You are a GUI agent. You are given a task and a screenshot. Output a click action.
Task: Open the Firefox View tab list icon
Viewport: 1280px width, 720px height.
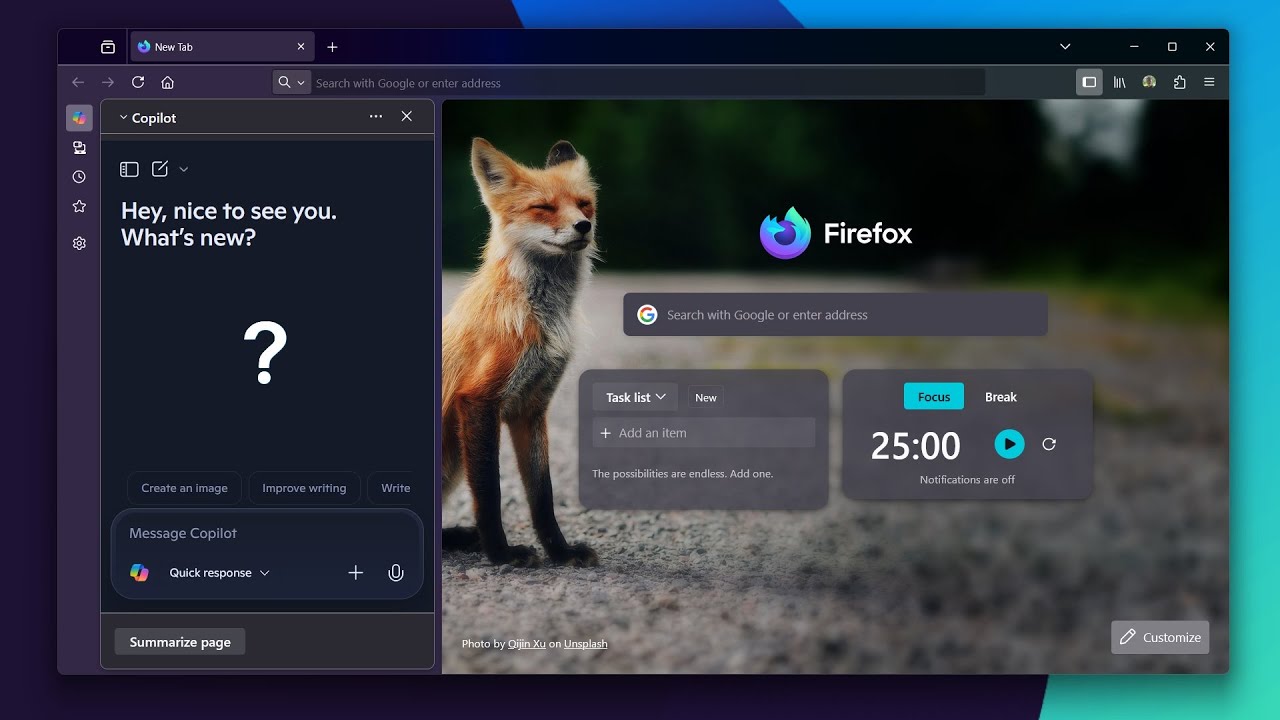coord(108,47)
